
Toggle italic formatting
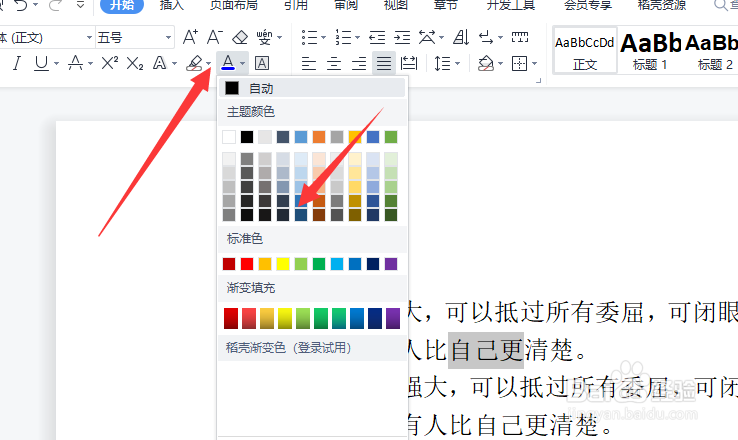(x=17, y=63)
